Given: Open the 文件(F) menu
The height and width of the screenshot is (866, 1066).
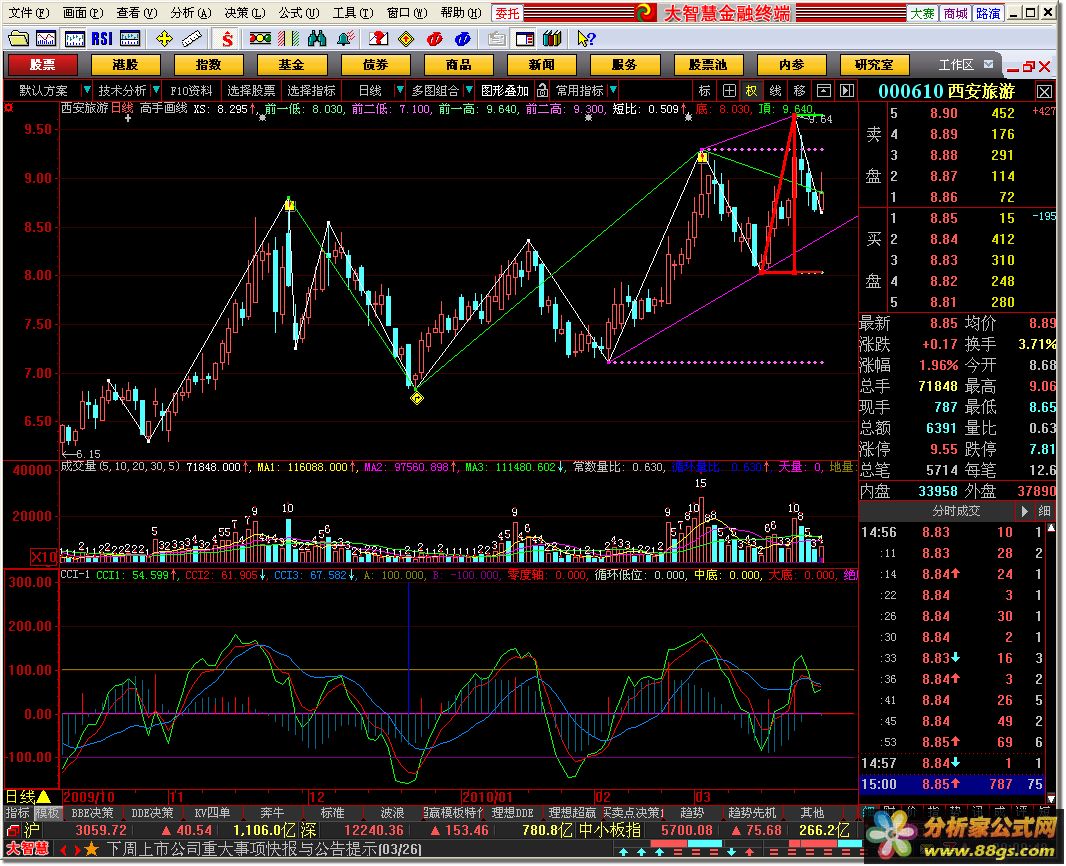Looking at the screenshot, I should tap(29, 12).
